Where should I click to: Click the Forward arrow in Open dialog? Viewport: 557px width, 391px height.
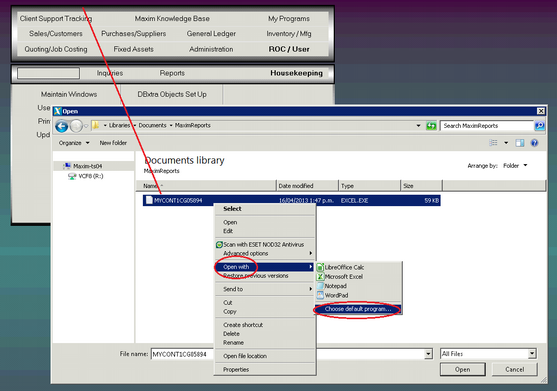(x=76, y=126)
